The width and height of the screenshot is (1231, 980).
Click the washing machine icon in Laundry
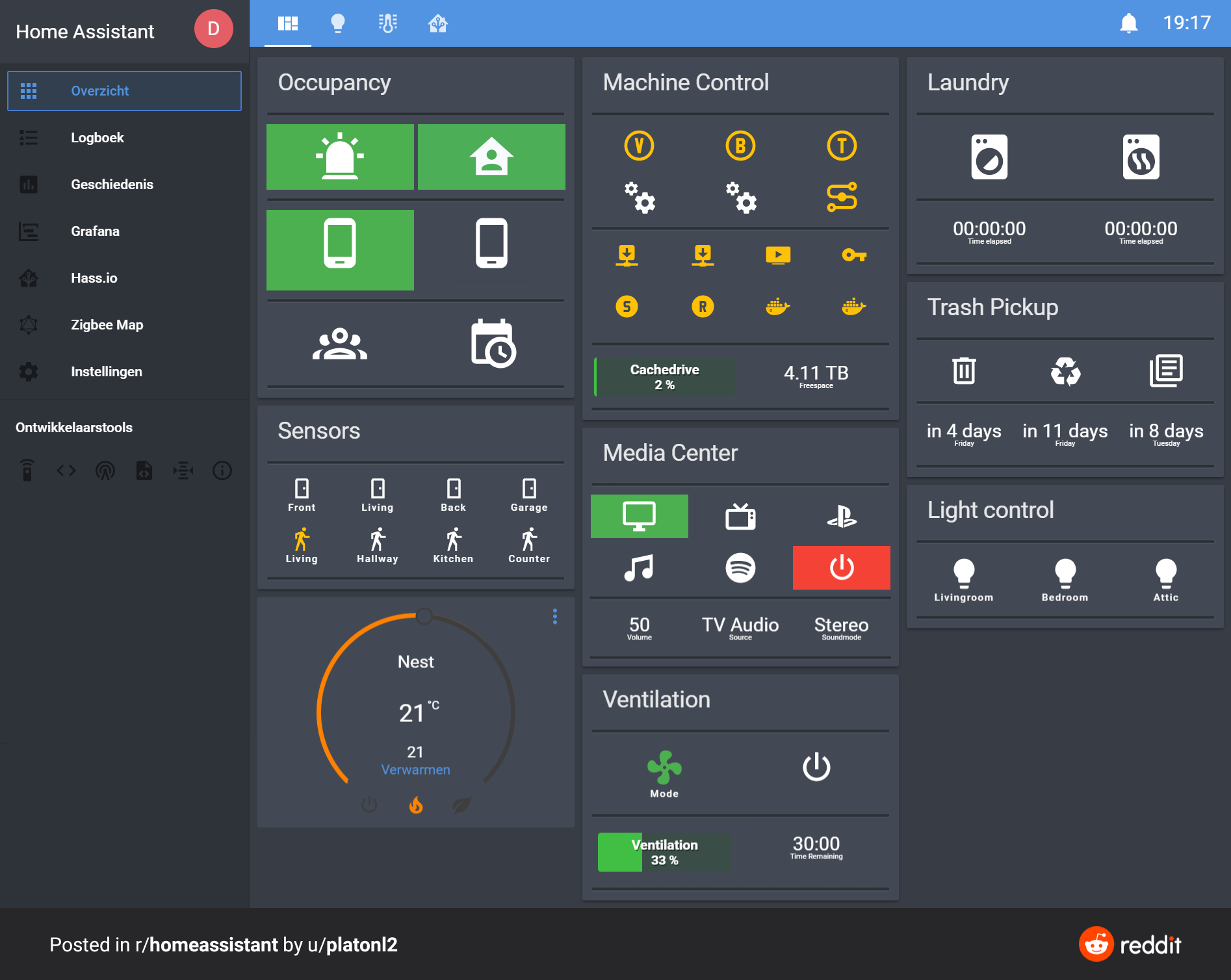(989, 157)
